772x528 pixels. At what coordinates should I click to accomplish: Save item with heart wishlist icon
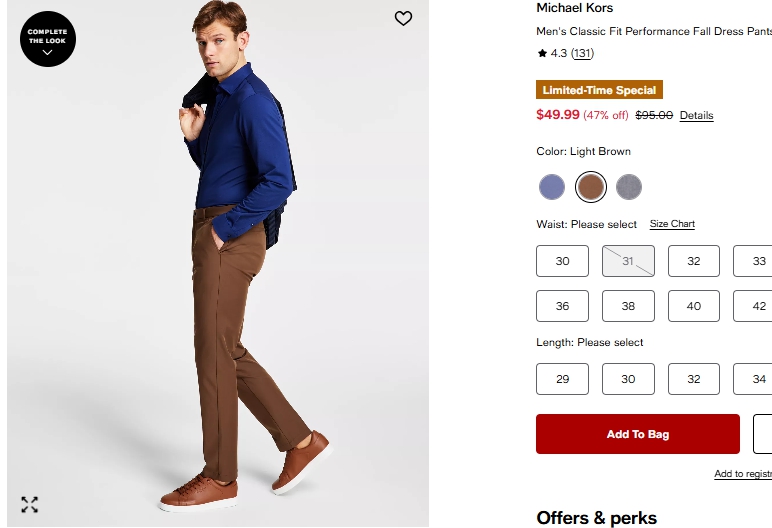403,18
